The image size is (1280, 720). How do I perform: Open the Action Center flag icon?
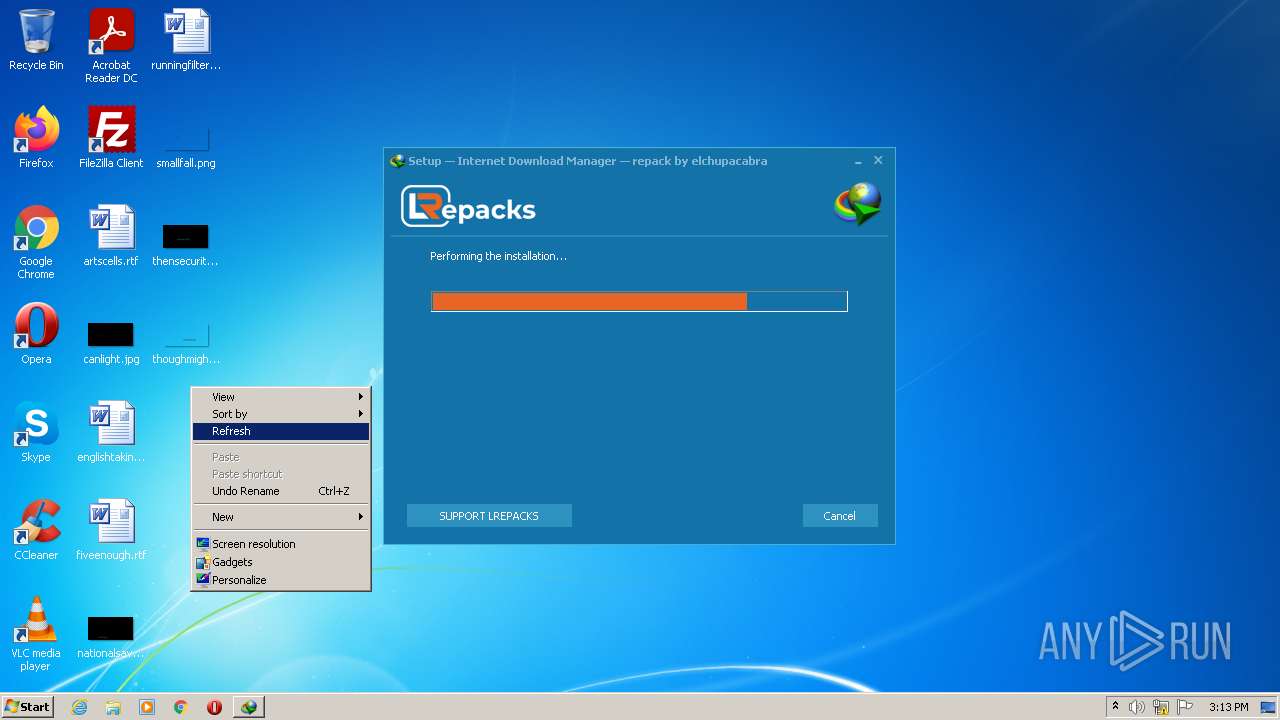coord(1185,707)
